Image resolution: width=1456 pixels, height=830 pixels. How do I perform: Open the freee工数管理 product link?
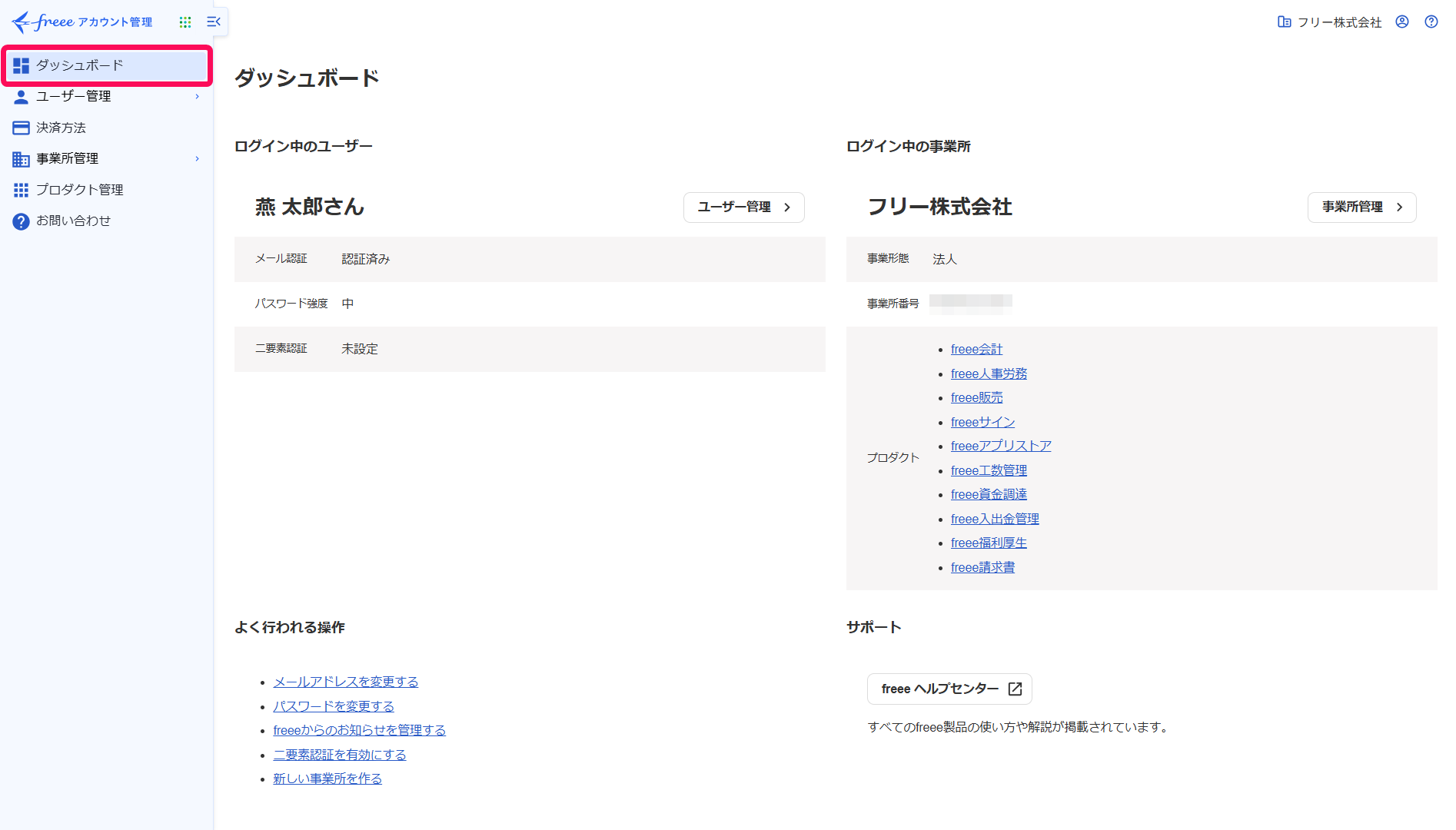989,471
